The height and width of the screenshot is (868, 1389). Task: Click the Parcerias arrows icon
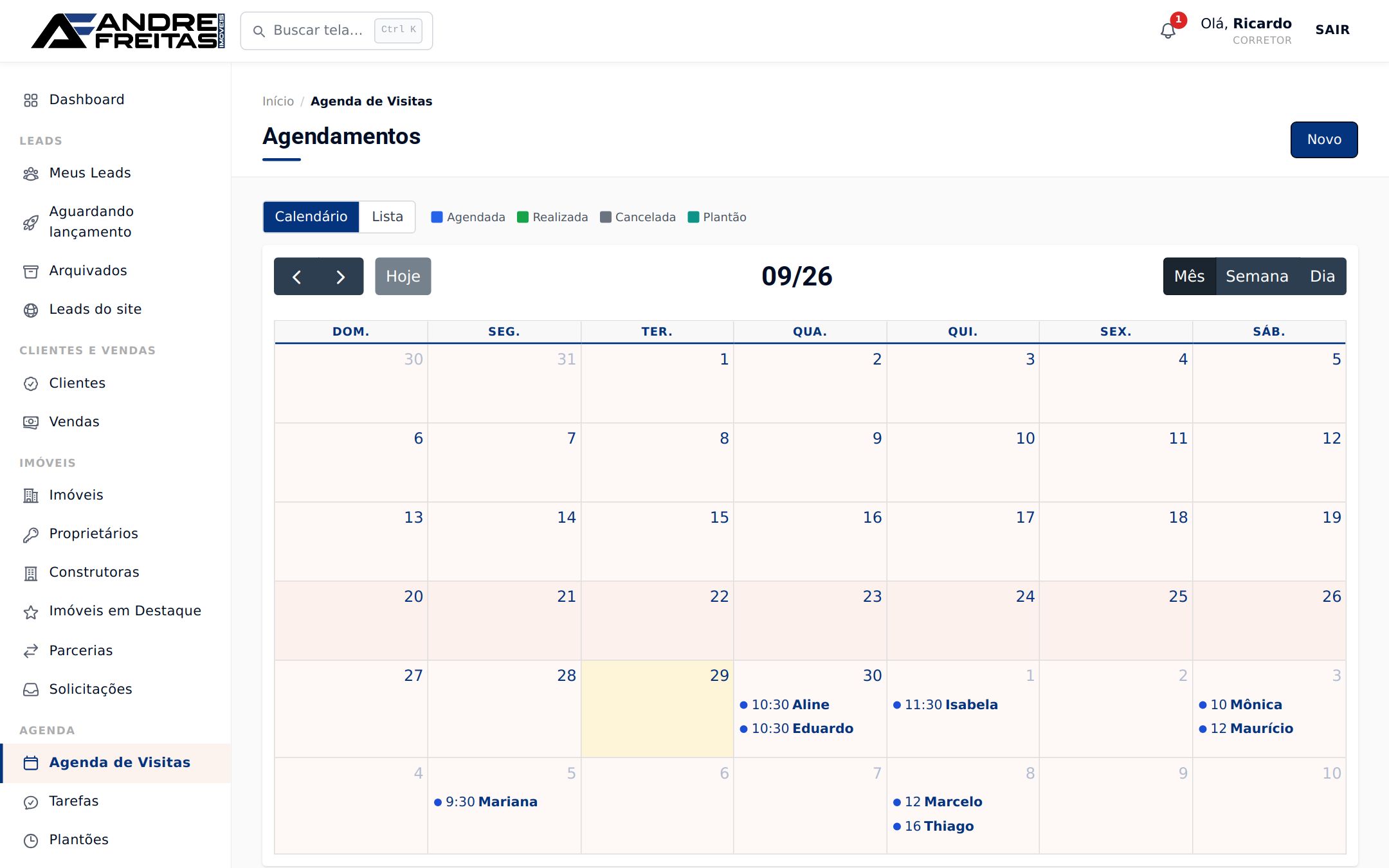[x=31, y=651]
